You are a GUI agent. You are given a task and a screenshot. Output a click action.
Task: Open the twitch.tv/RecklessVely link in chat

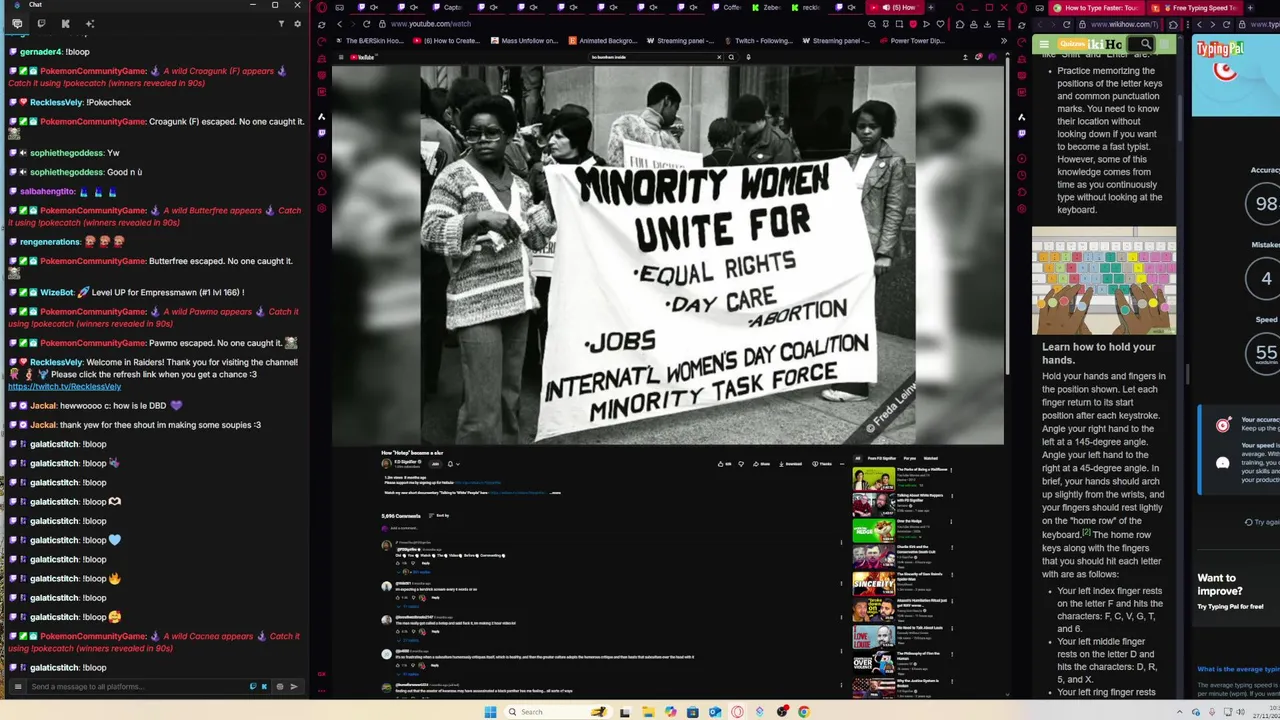click(x=64, y=386)
